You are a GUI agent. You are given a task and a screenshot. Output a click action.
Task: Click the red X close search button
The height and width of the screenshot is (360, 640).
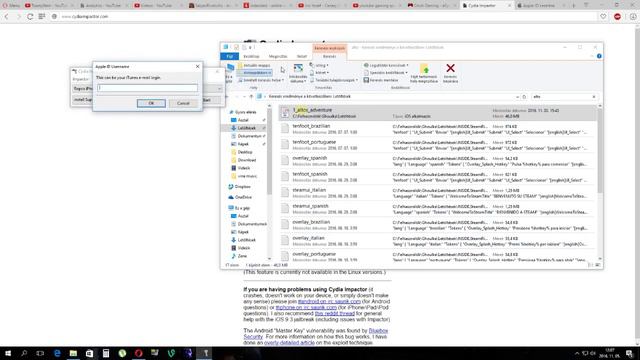(450, 73)
